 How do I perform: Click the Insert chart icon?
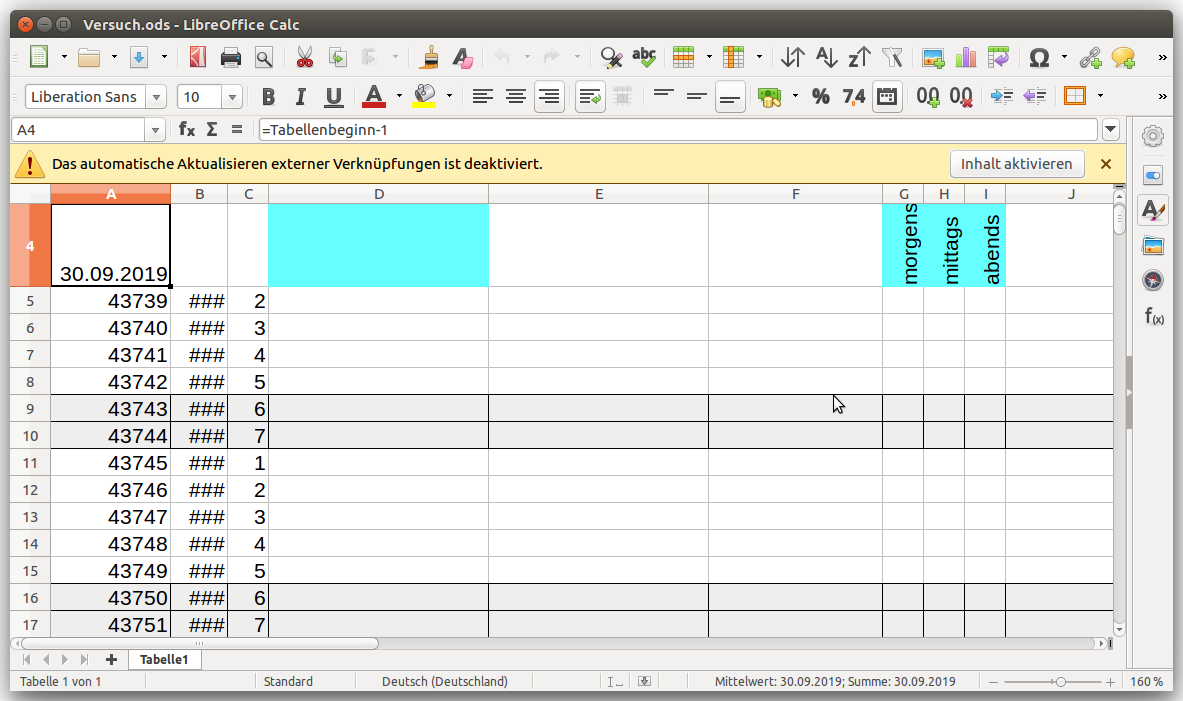[966, 57]
